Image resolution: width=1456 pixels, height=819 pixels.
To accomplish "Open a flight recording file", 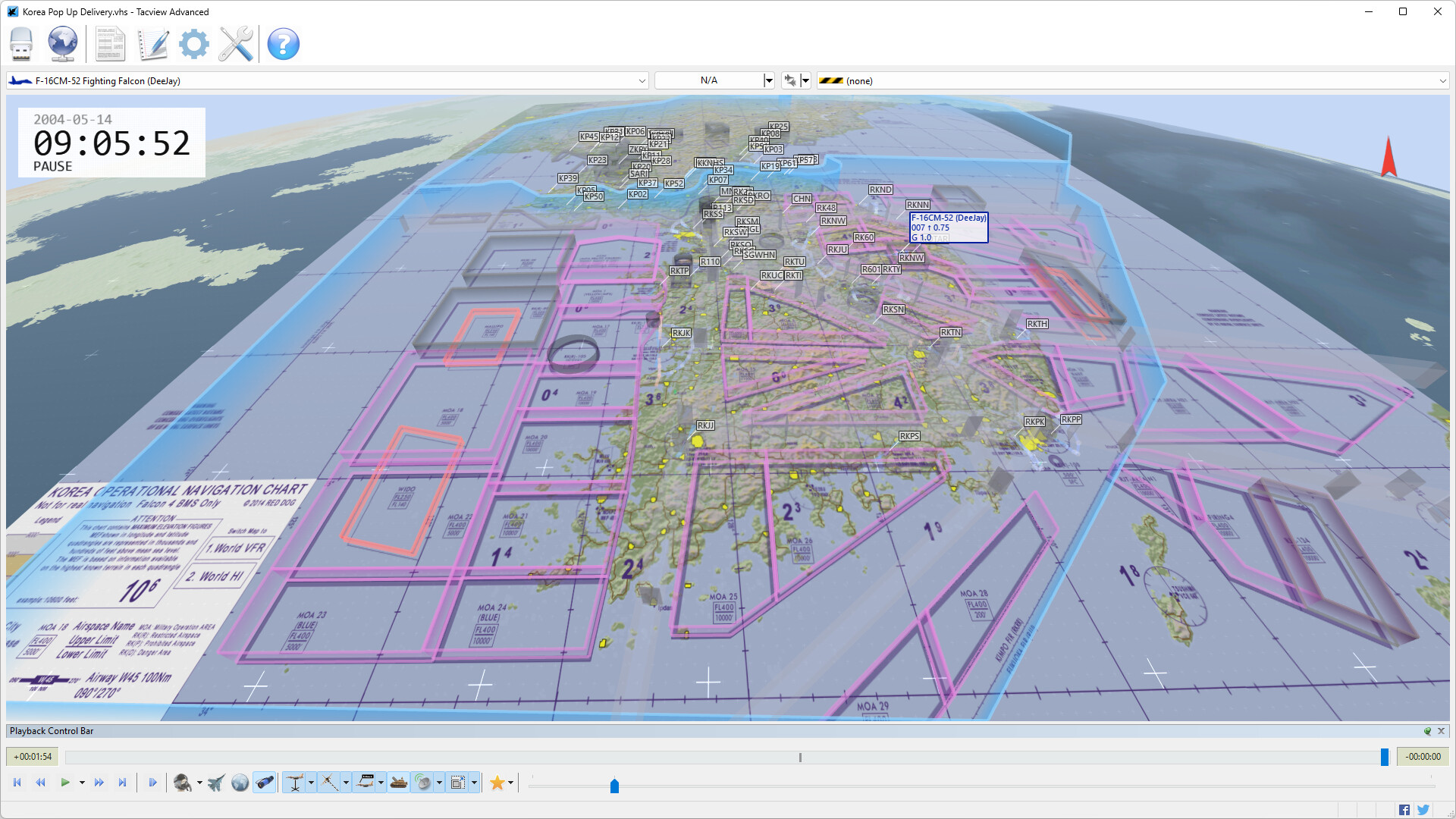I will [x=20, y=44].
